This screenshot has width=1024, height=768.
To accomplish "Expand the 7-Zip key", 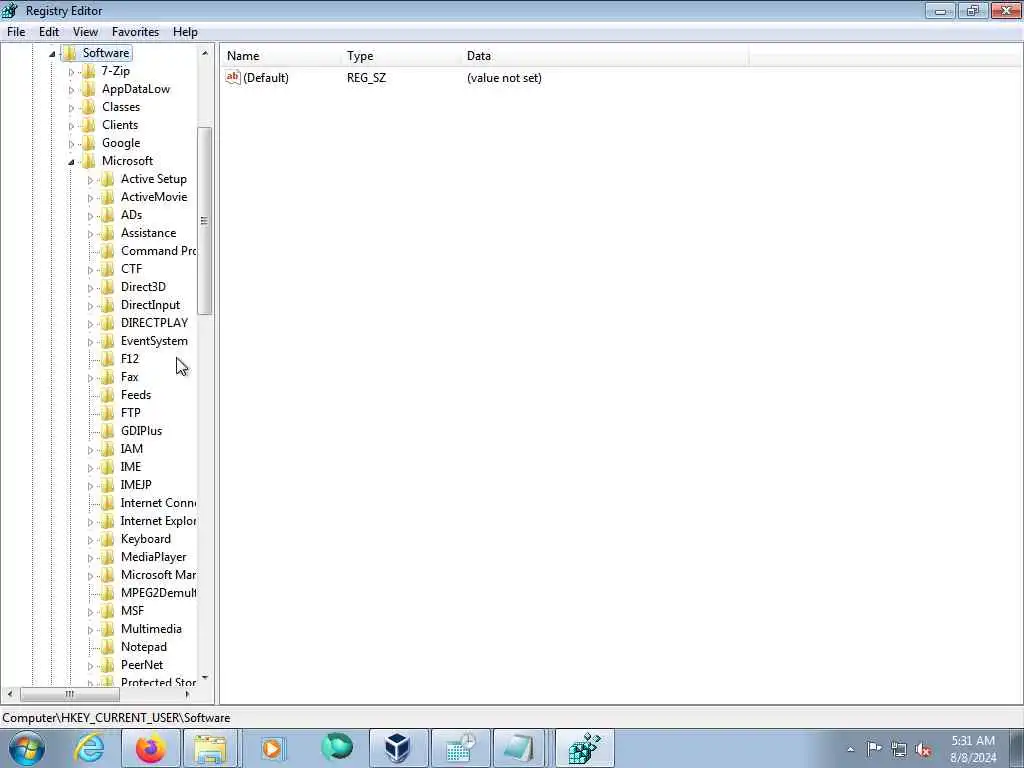I will point(71,71).
